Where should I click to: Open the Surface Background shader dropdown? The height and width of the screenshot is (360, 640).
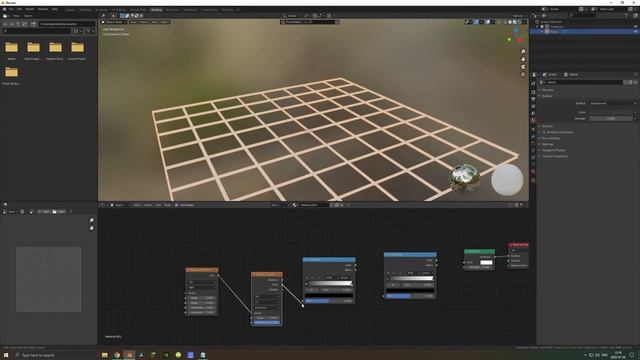pos(613,103)
